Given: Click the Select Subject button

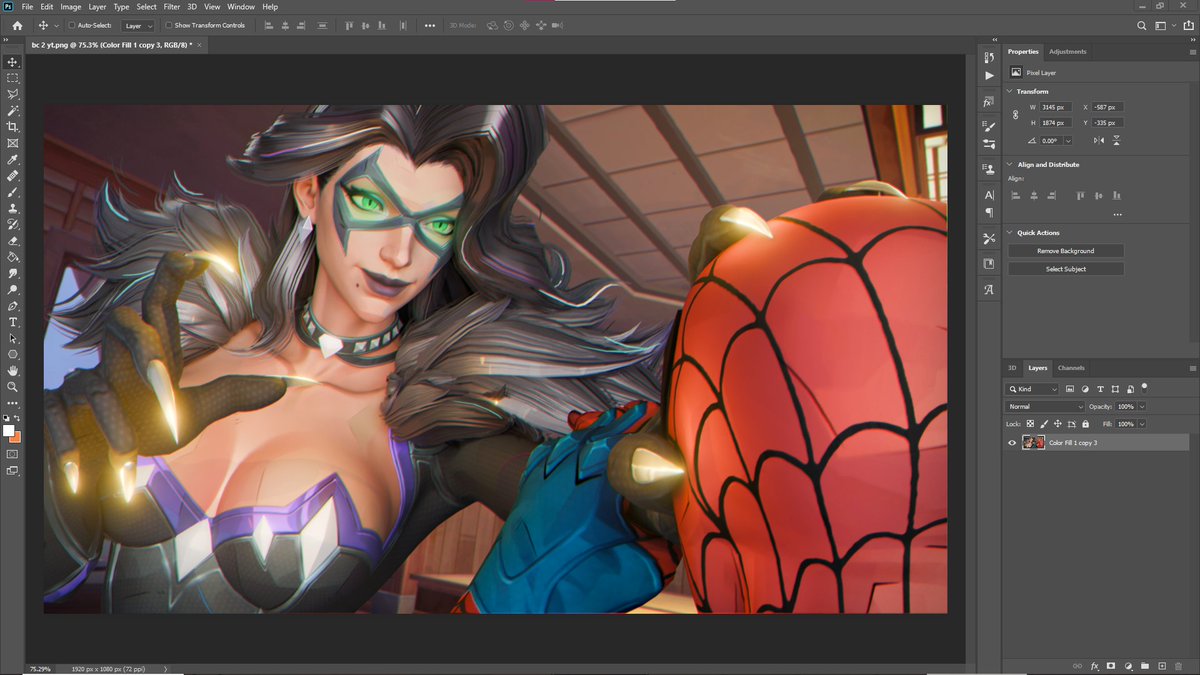Looking at the screenshot, I should tap(1065, 269).
